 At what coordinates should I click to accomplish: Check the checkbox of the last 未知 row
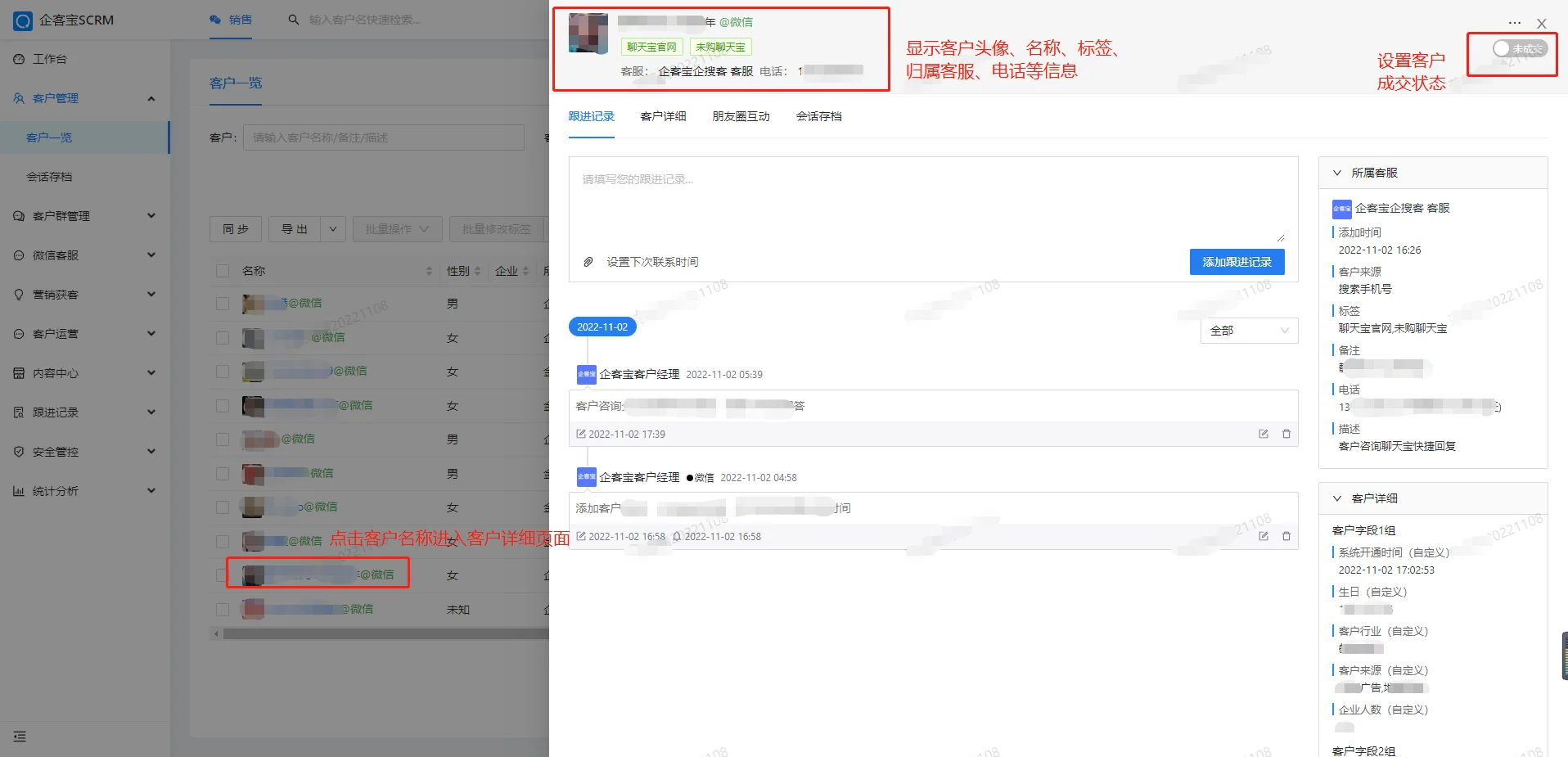[223, 610]
